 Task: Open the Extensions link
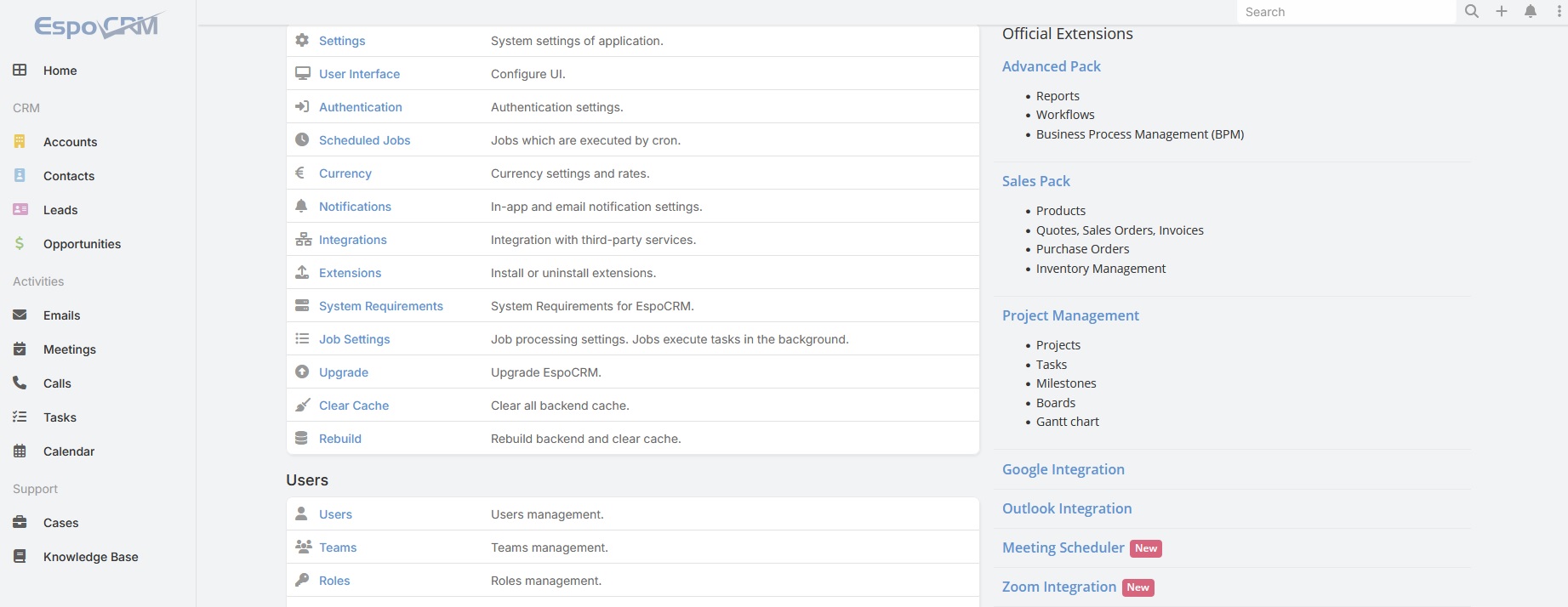point(350,273)
